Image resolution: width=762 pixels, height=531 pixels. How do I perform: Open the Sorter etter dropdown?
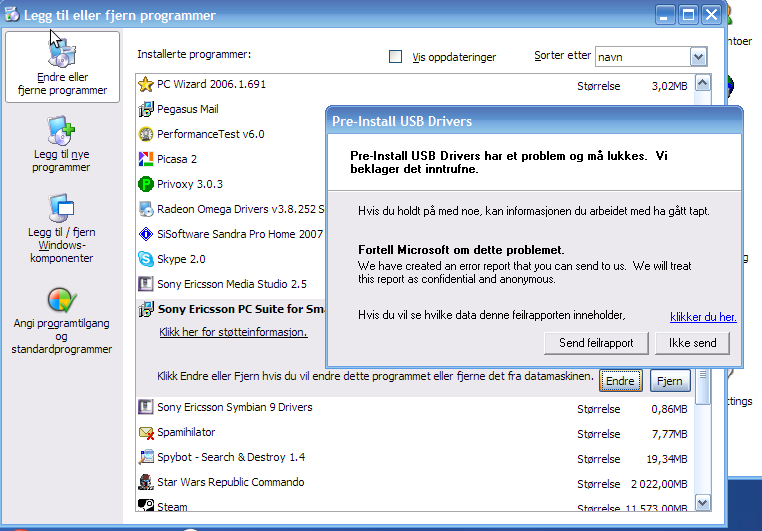click(698, 57)
